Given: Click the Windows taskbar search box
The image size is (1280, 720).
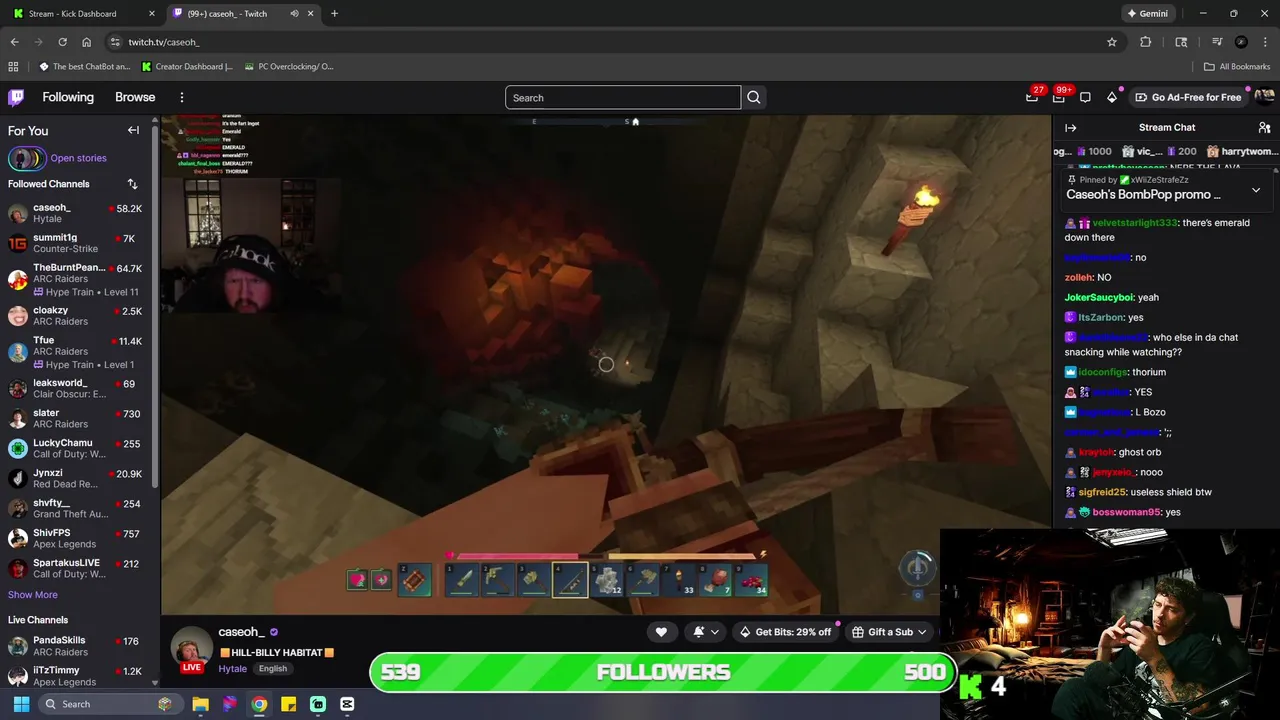Looking at the screenshot, I should (111, 704).
